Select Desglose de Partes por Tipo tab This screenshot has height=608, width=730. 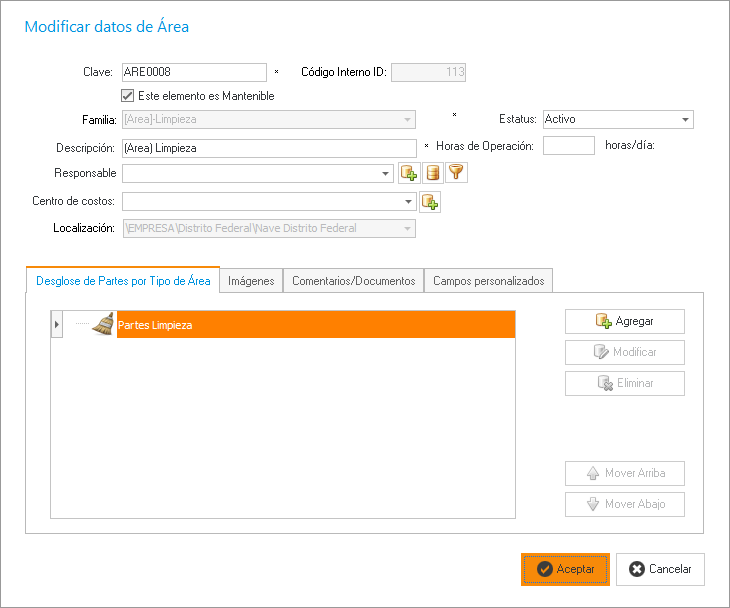[123, 281]
